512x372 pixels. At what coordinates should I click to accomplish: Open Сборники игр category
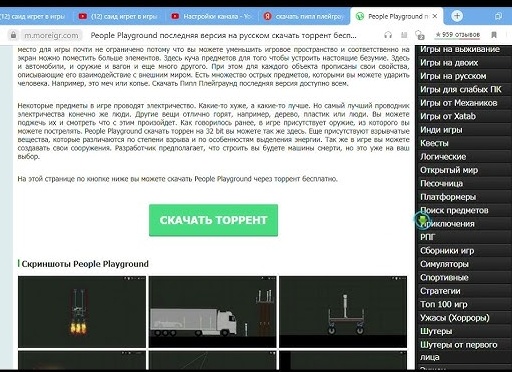[465, 251]
